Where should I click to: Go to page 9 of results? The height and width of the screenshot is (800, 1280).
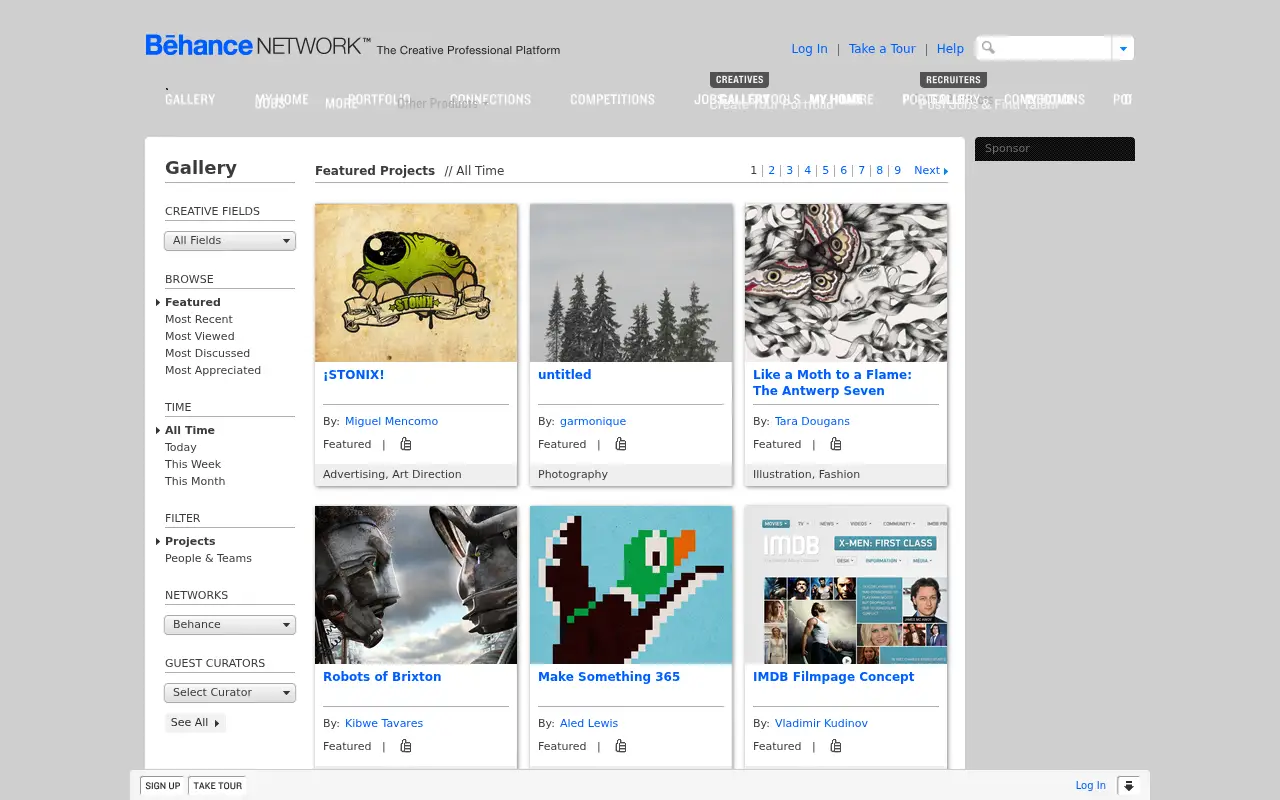pyautogui.click(x=897, y=171)
